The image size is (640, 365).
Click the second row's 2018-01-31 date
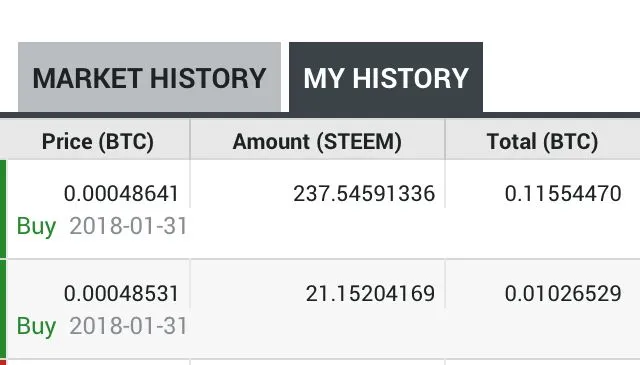(x=128, y=326)
